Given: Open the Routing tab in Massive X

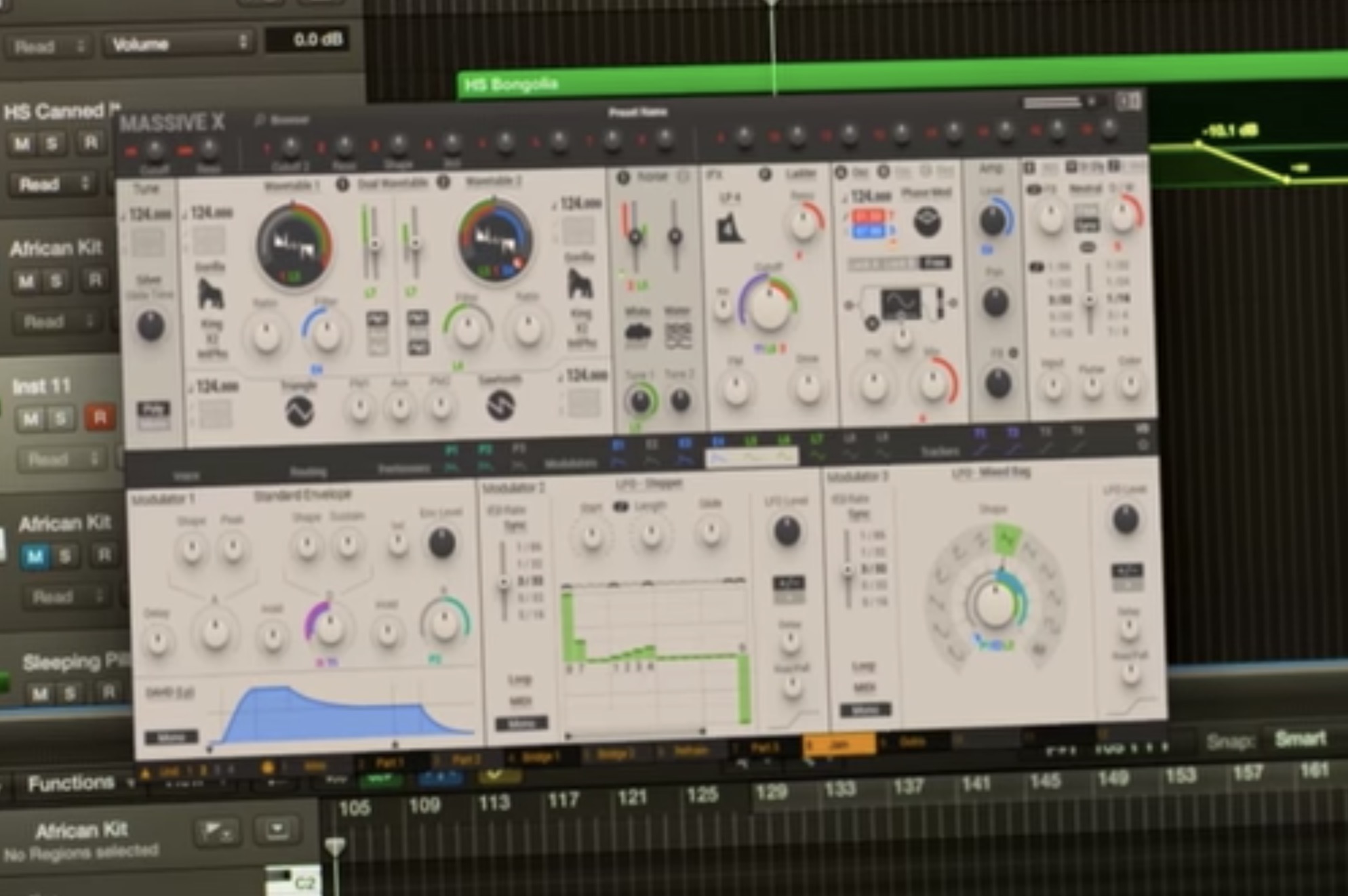Looking at the screenshot, I should click(309, 471).
